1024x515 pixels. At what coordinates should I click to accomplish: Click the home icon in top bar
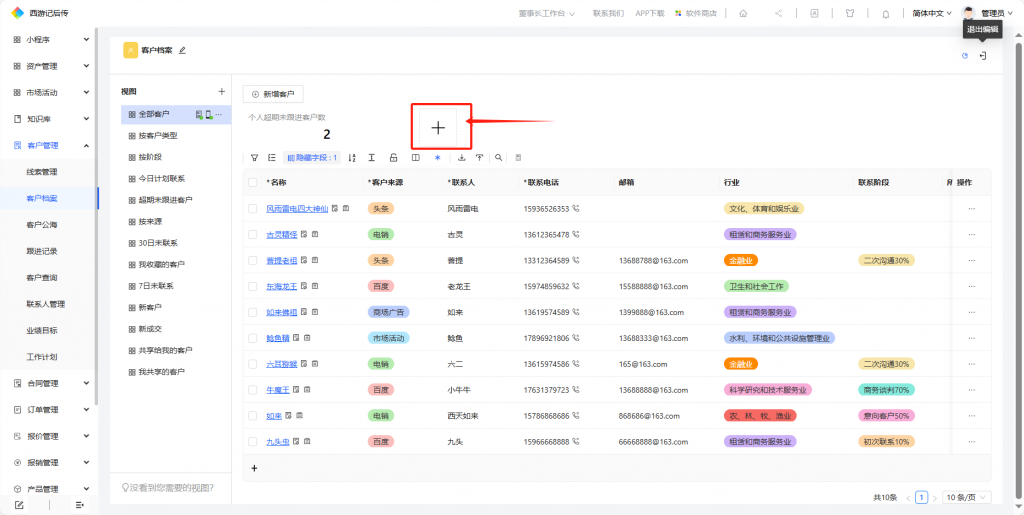743,13
